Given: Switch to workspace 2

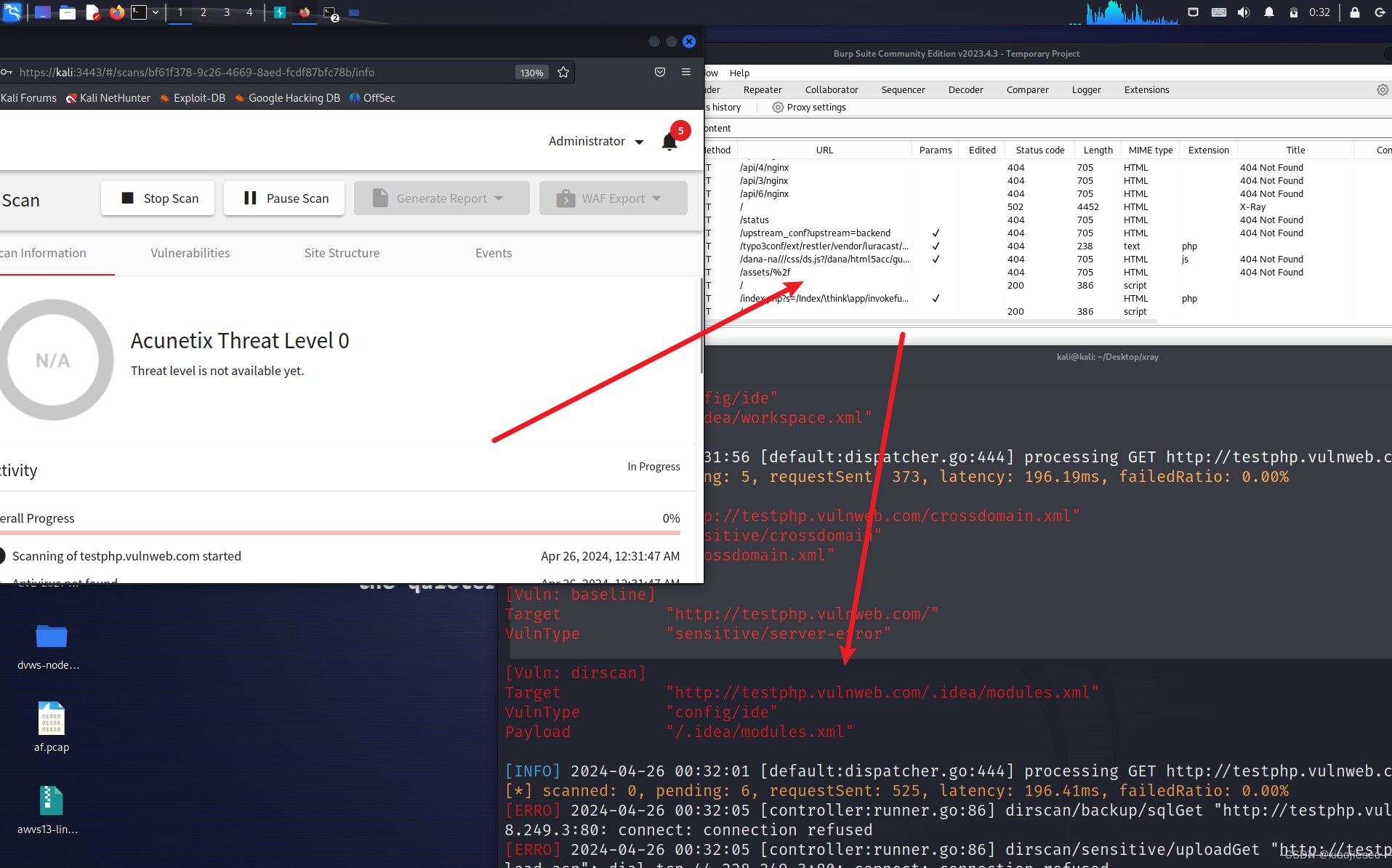Looking at the screenshot, I should 204,12.
